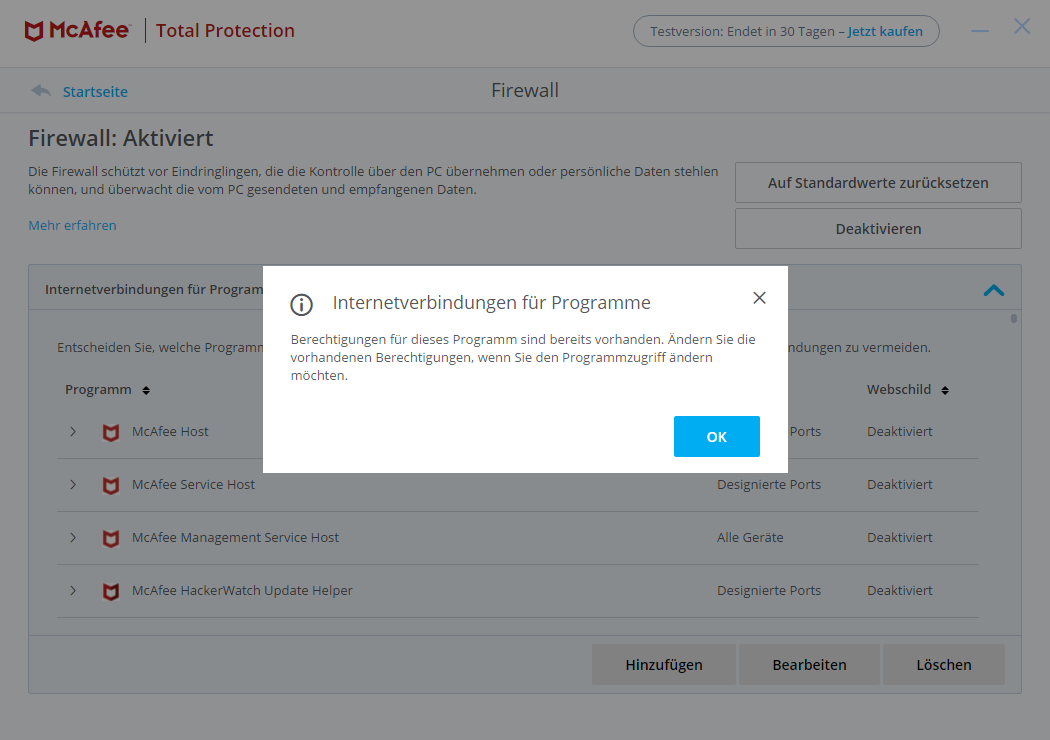Click Hinzufügen button

(664, 665)
